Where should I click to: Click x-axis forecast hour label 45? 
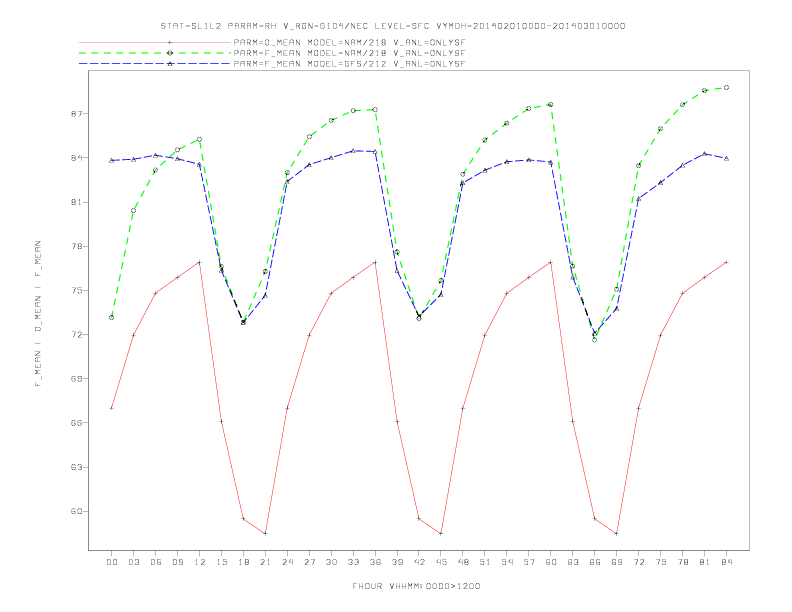click(x=441, y=562)
